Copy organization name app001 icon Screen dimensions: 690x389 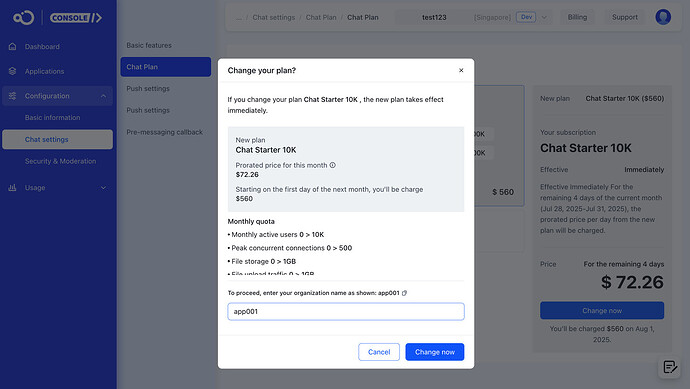(404, 293)
